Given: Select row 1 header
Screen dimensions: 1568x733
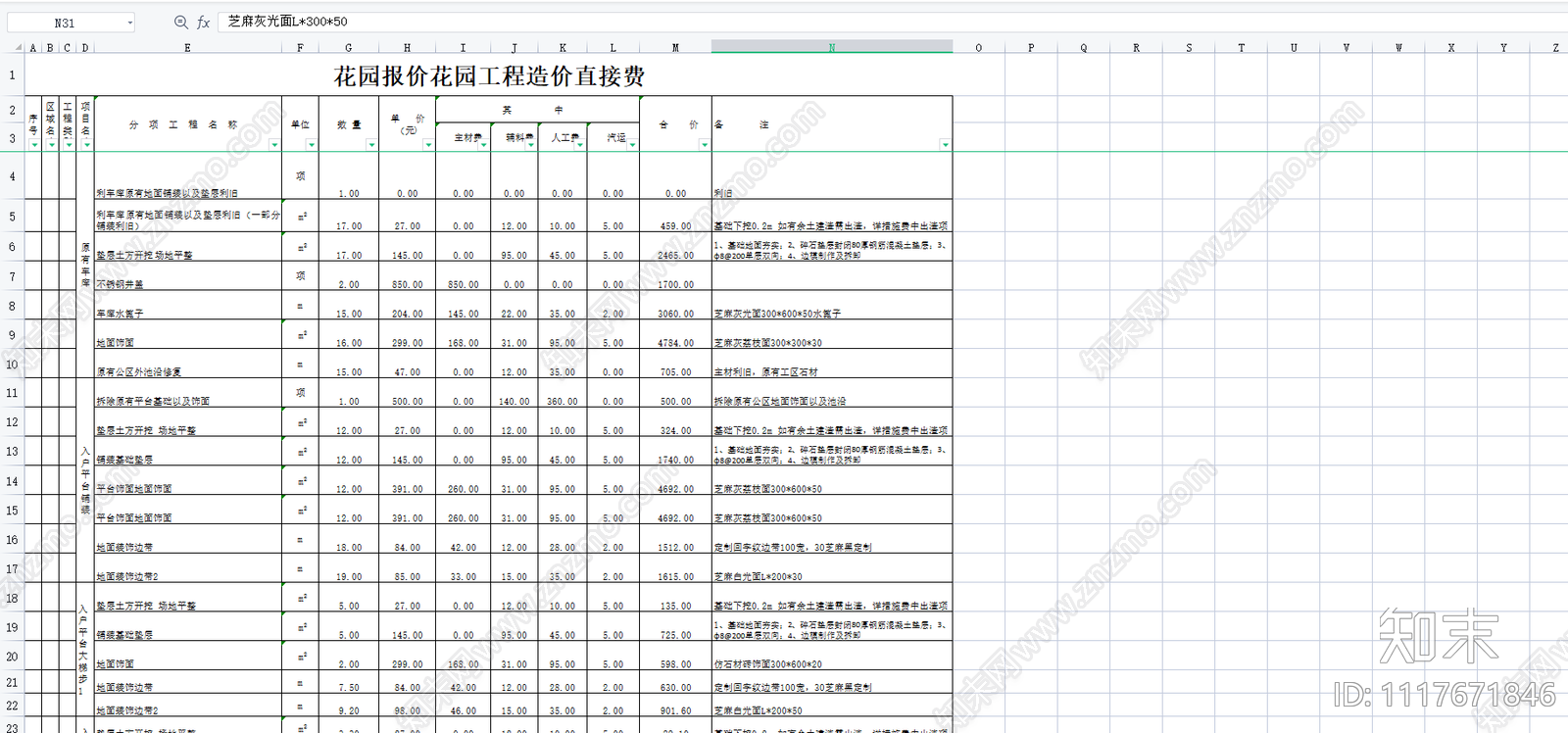Looking at the screenshot, I should [12, 74].
